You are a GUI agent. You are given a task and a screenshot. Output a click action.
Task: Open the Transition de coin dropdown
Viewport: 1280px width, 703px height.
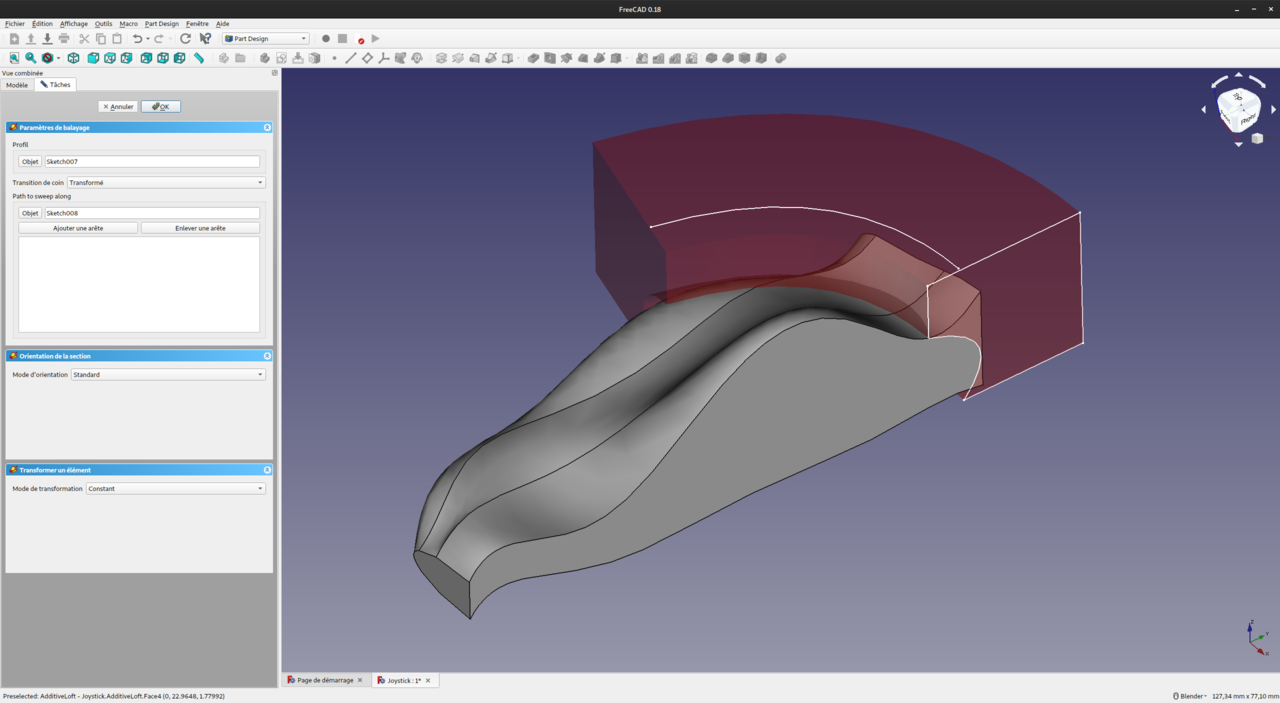click(x=166, y=183)
